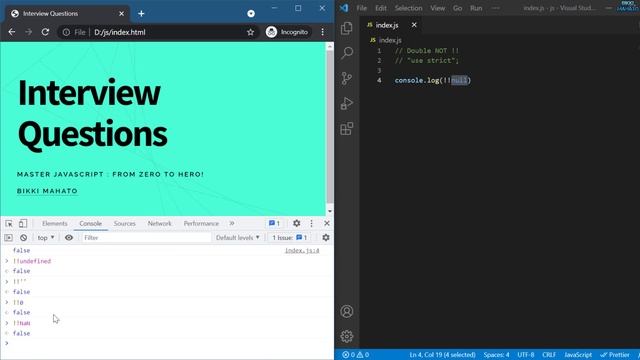Switch to DevTools Elements tab
Viewport: 640px width, 360px height.
[55, 223]
